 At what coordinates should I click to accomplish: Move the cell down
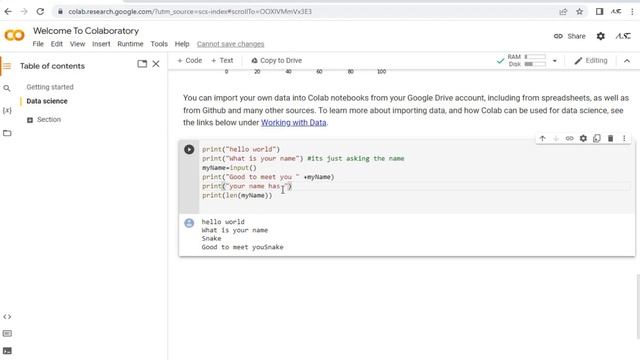556,138
